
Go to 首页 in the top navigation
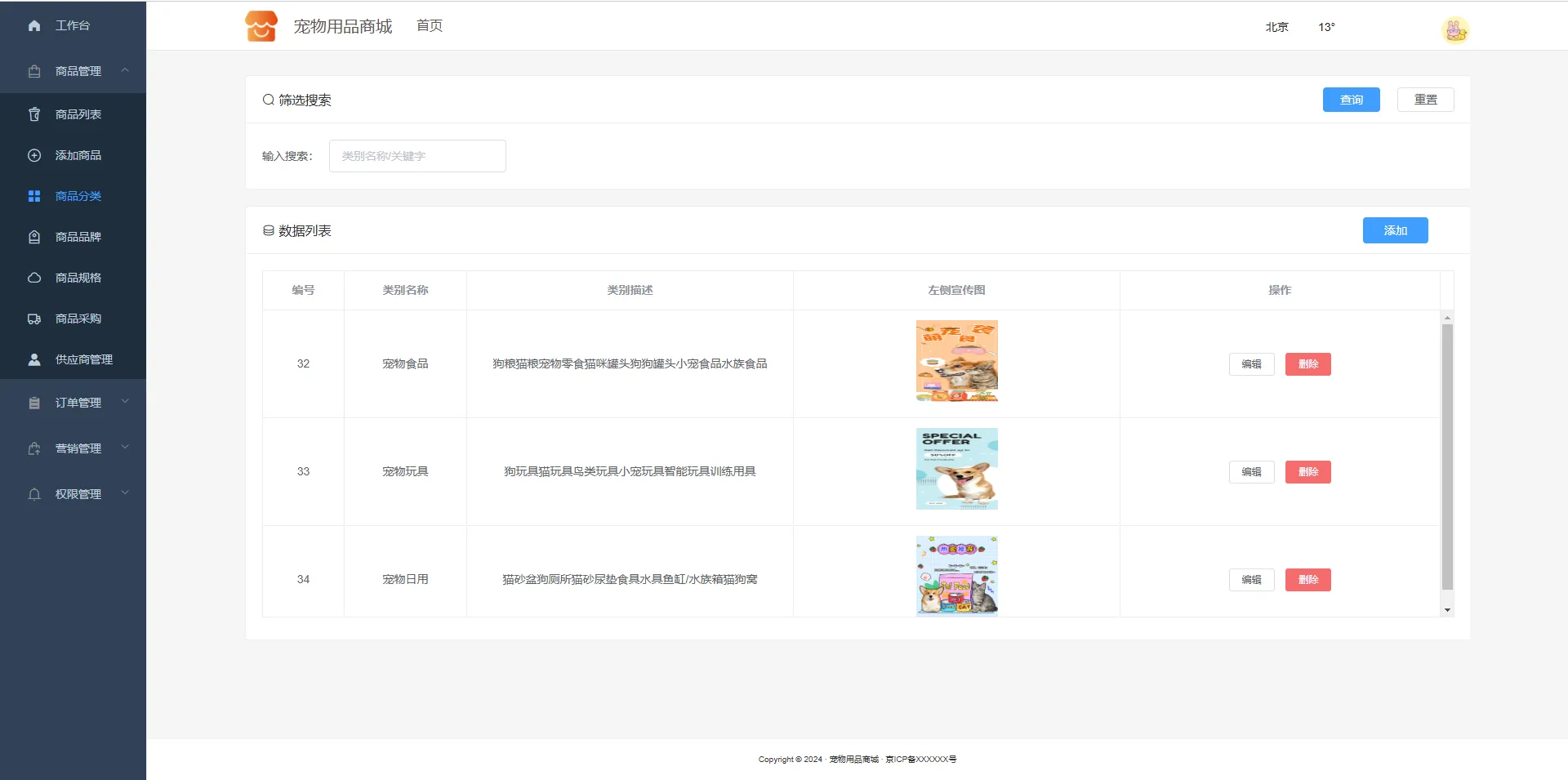point(430,26)
